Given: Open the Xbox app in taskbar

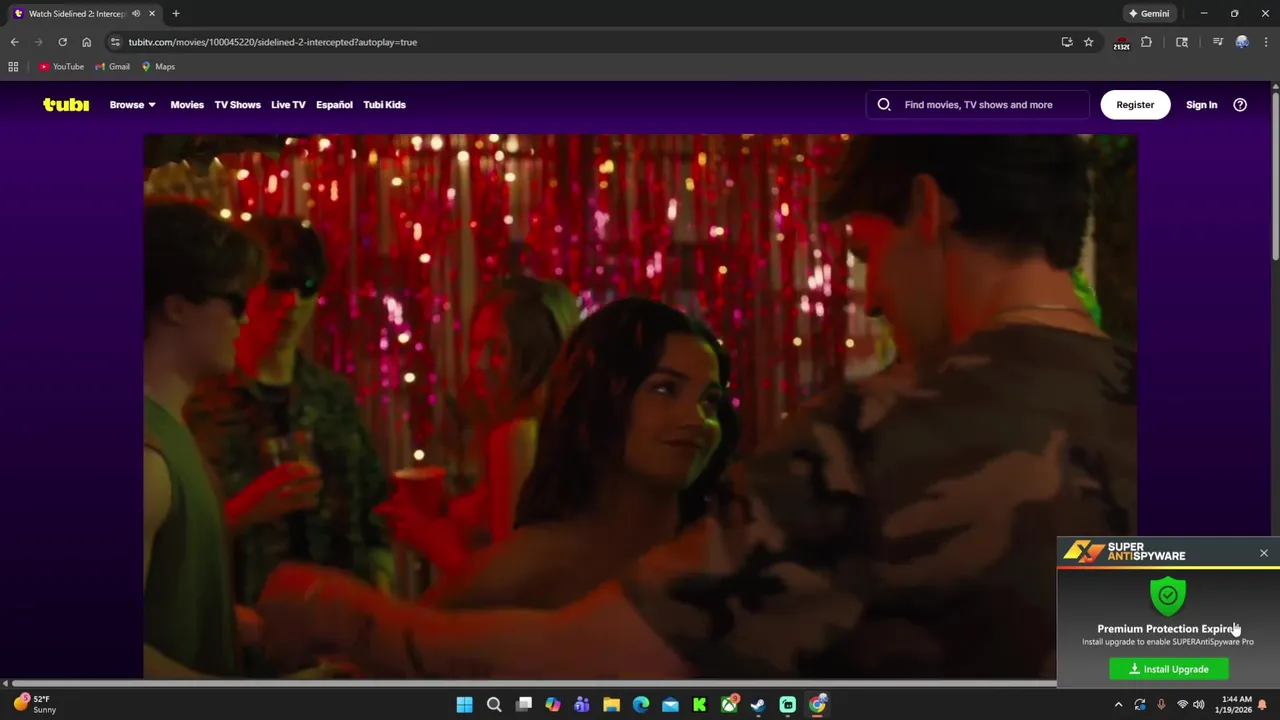Looking at the screenshot, I should pyautogui.click(x=729, y=705).
